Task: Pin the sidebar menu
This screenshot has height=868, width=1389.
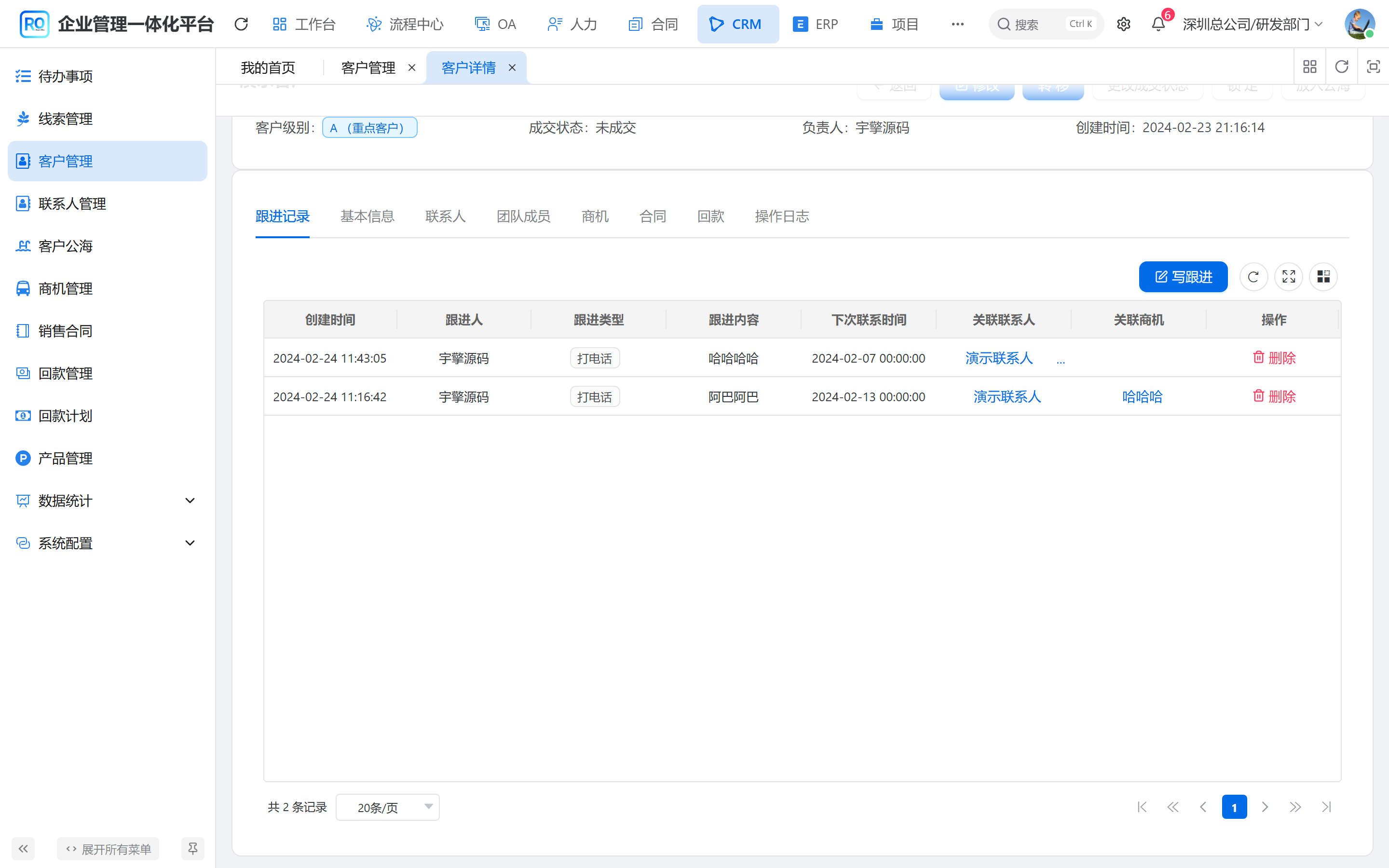Action: [193, 849]
